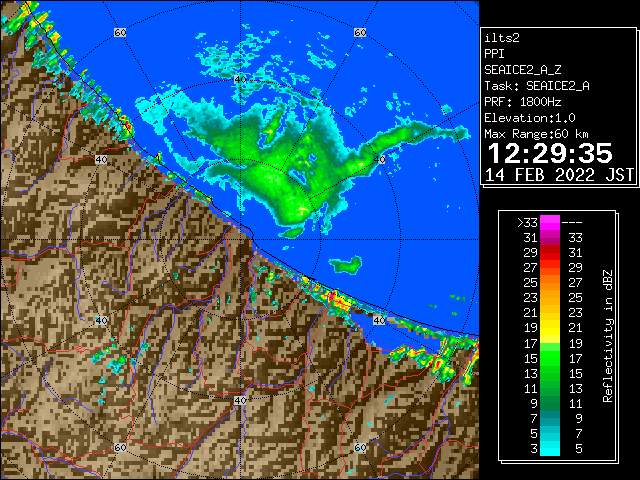Click the ">33" legend label
This screenshot has height=480, width=640.
527,223
